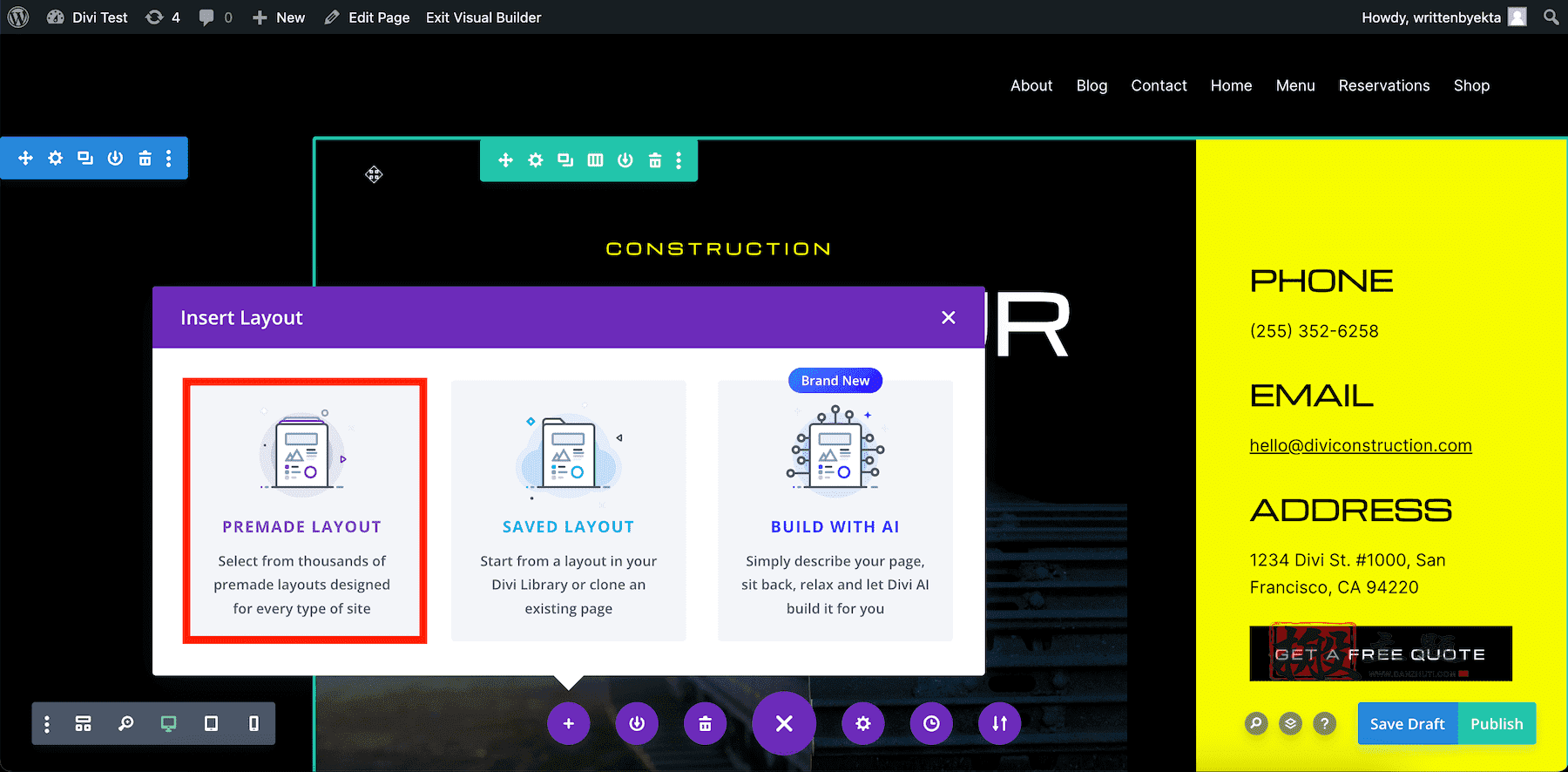Delete the section using blue toolbar trash
The height and width of the screenshot is (772, 1568).
[145, 159]
